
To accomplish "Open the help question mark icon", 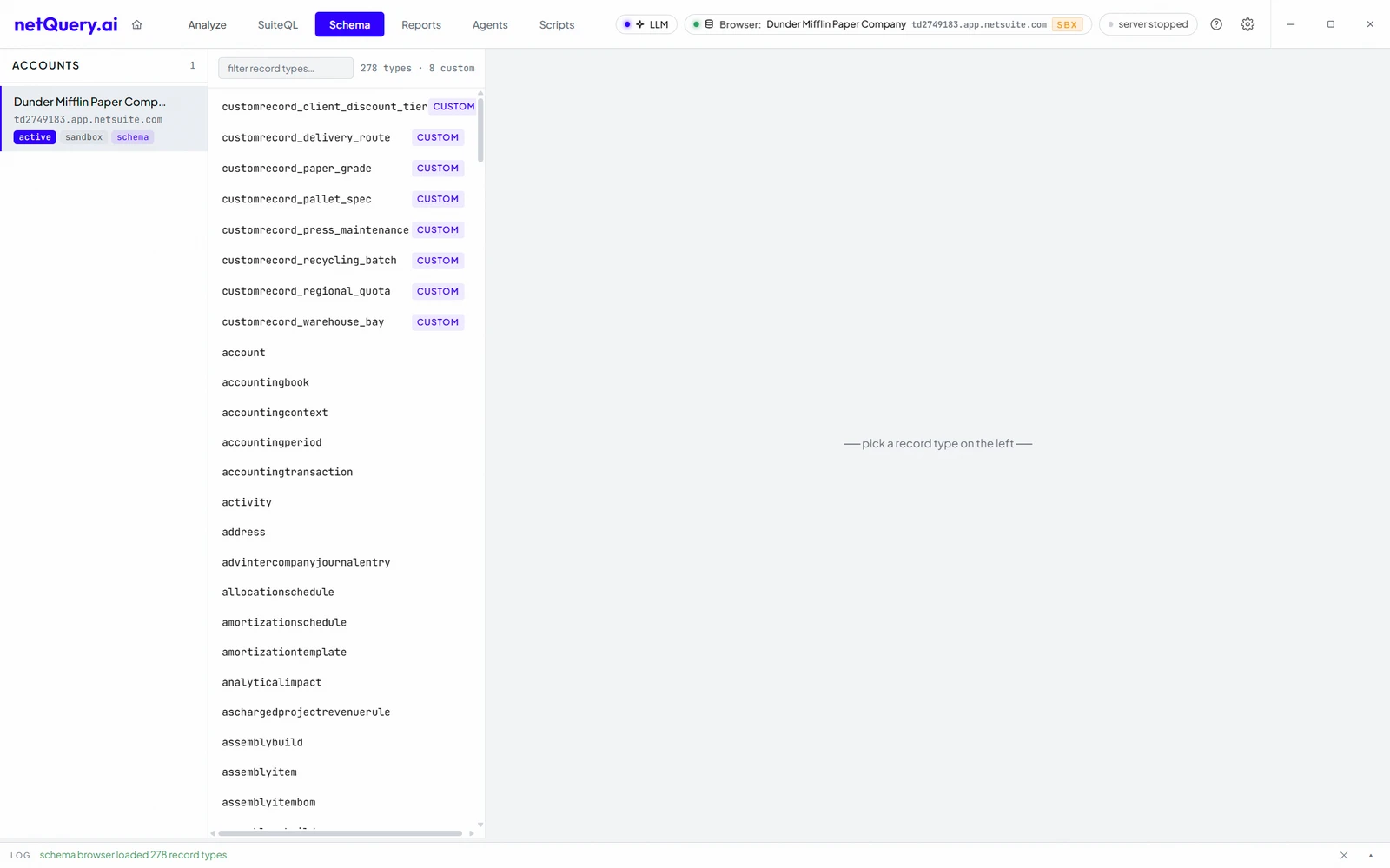I will tap(1216, 24).
